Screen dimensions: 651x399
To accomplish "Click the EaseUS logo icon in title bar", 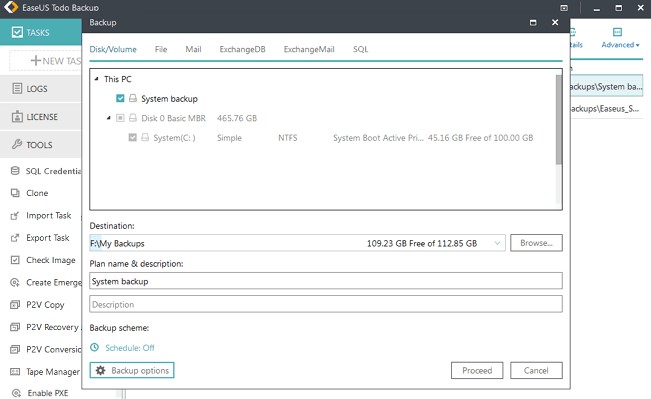I will click(x=11, y=7).
